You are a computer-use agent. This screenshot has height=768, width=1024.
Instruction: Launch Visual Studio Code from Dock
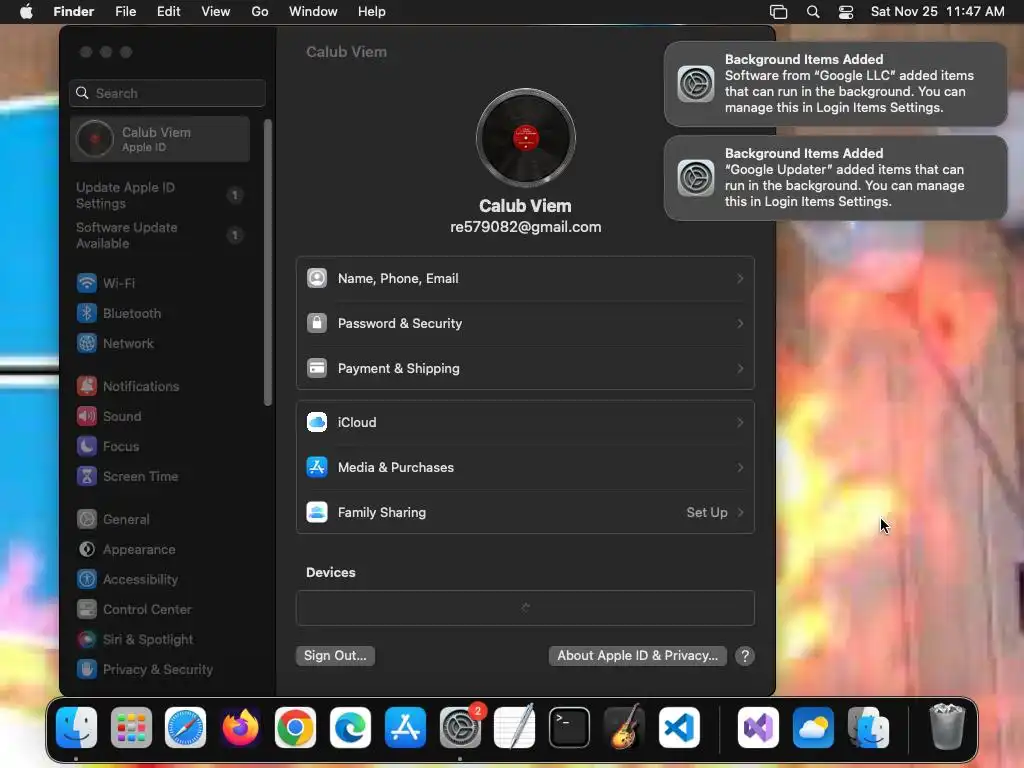coord(679,728)
